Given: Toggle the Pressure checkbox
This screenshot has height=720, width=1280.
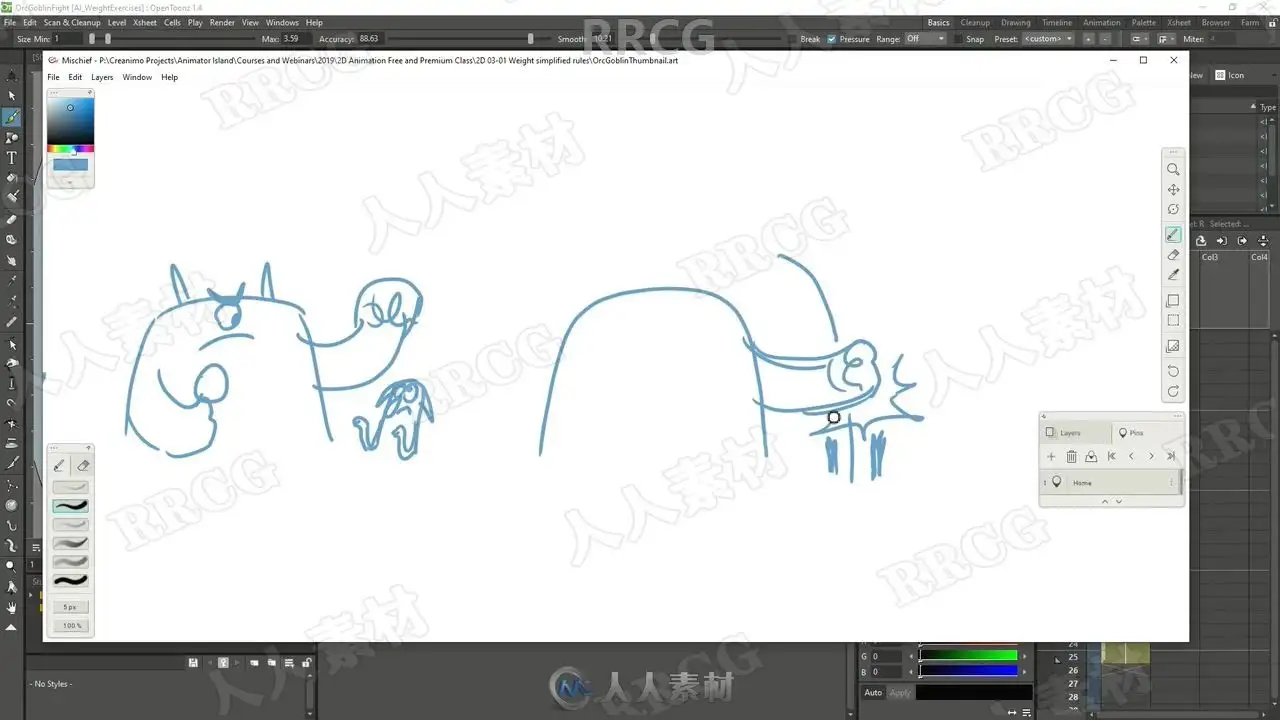Looking at the screenshot, I should (x=831, y=39).
